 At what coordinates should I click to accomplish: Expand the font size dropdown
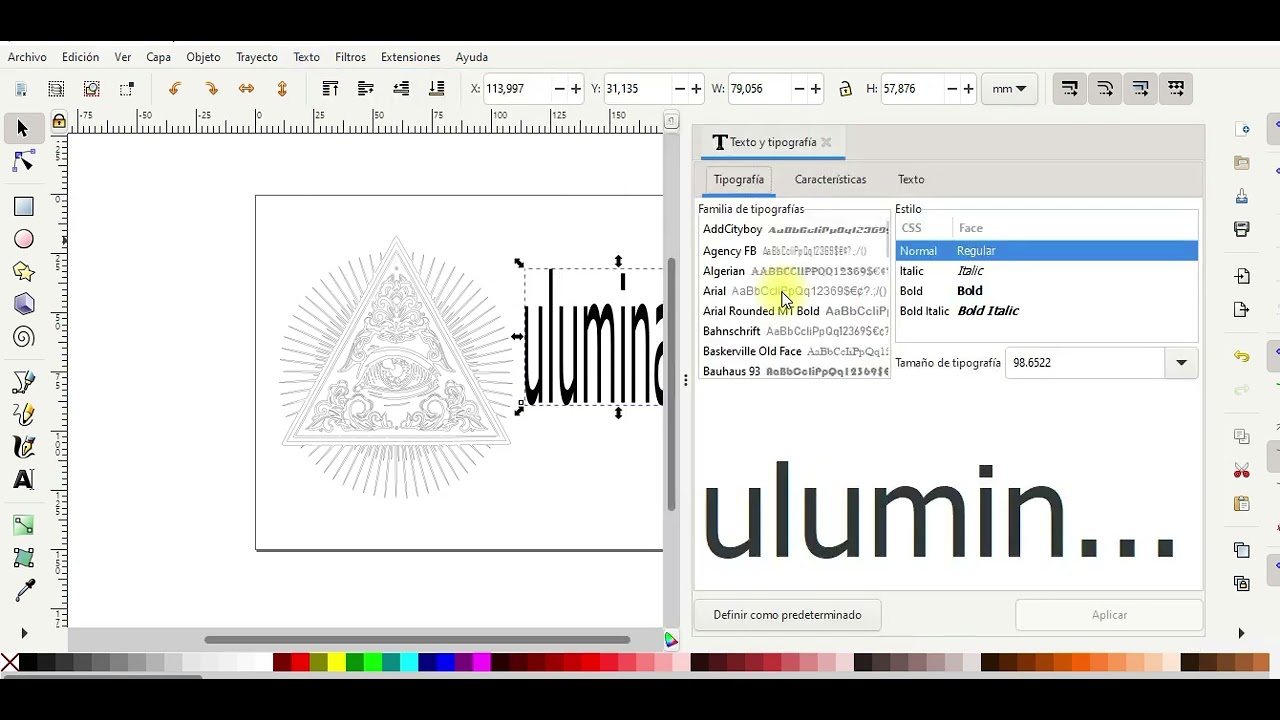click(1181, 363)
